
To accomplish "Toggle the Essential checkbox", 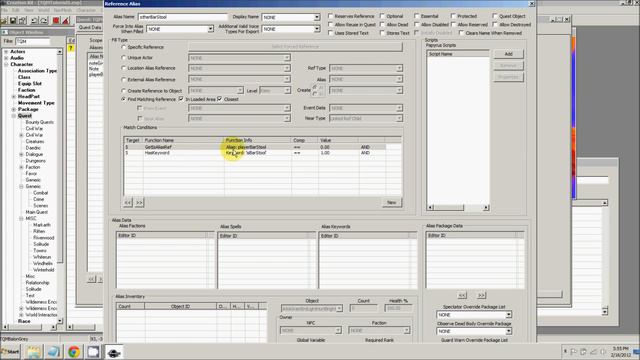I will tap(416, 16).
